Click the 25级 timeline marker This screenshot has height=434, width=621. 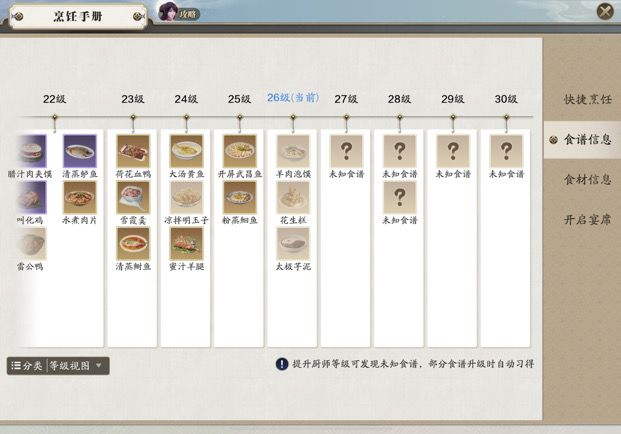pyautogui.click(x=240, y=118)
